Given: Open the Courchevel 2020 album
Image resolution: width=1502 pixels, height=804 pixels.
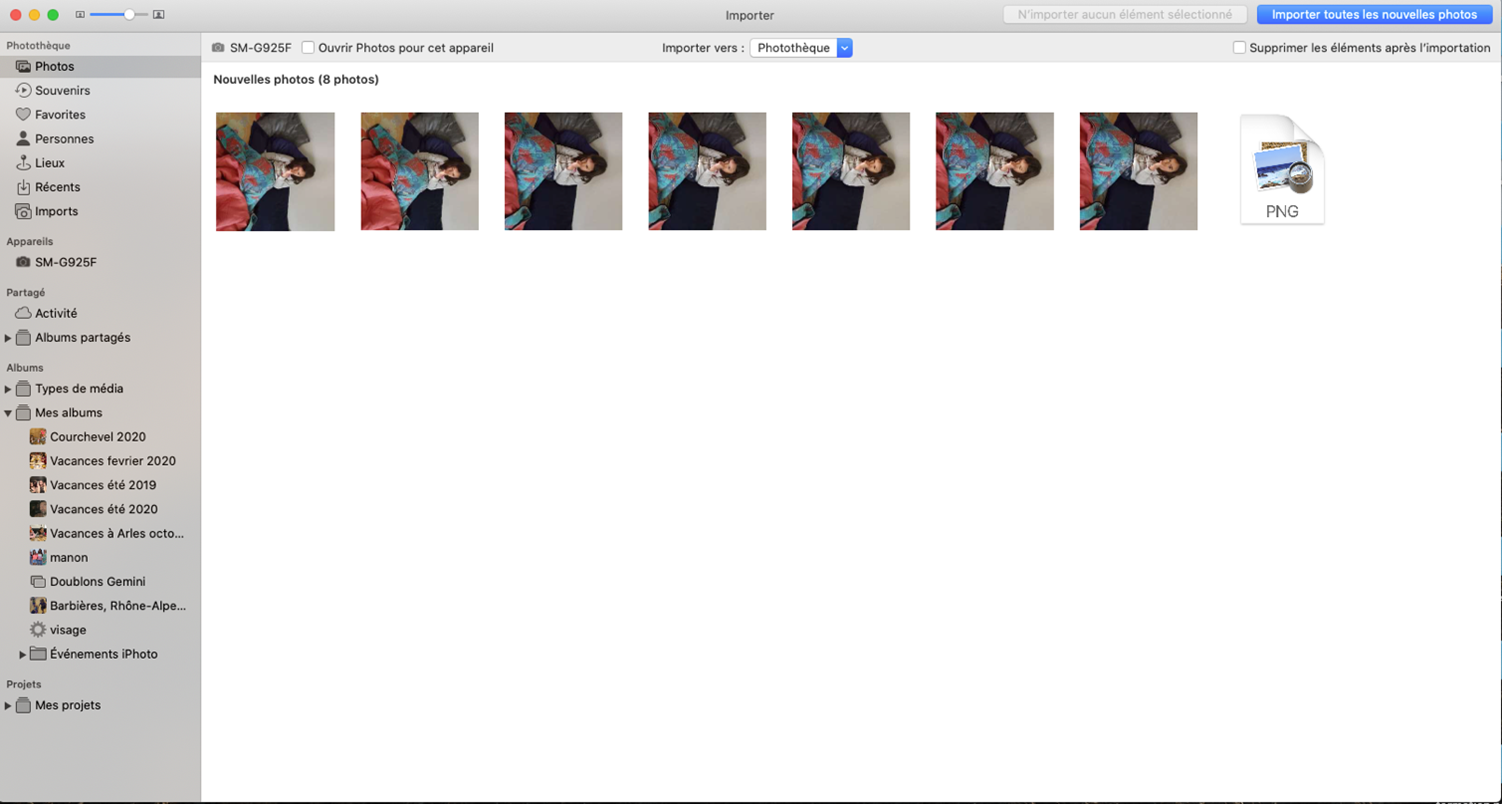Looking at the screenshot, I should click(100, 437).
